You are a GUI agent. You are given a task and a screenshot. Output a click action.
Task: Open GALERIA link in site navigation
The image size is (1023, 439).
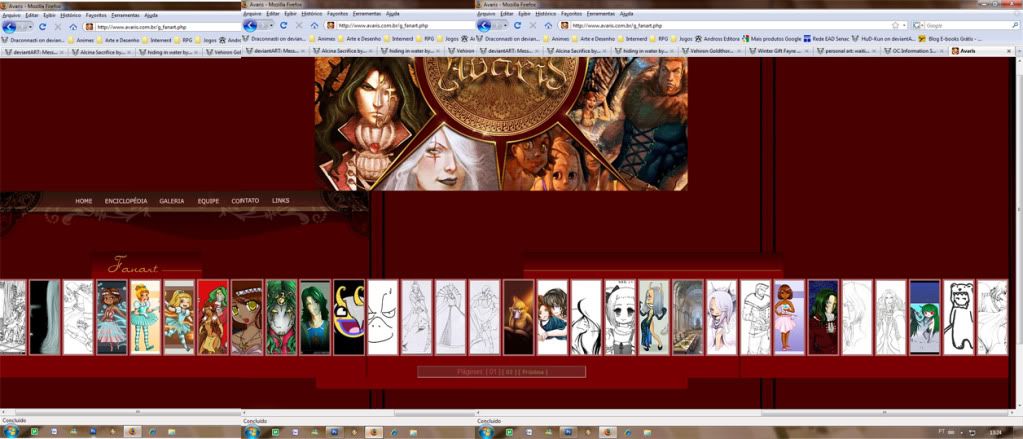click(172, 202)
